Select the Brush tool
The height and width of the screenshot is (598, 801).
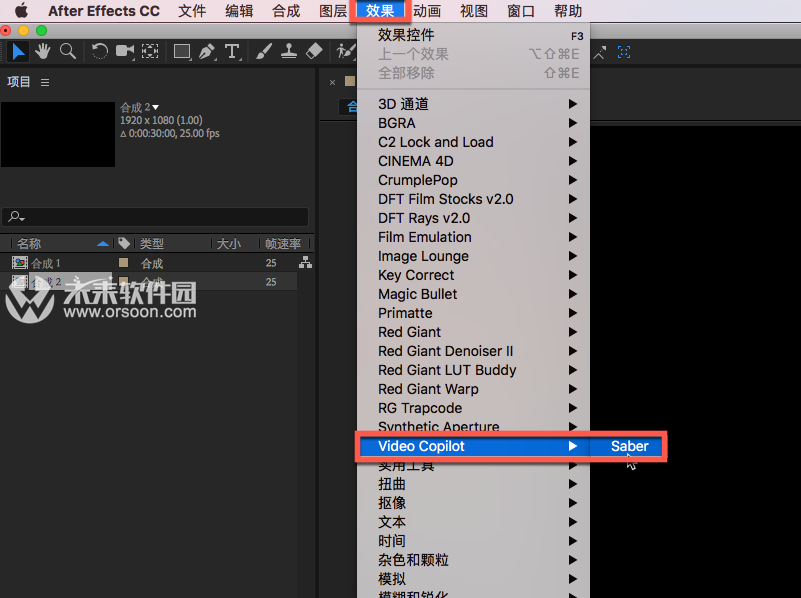(x=264, y=52)
